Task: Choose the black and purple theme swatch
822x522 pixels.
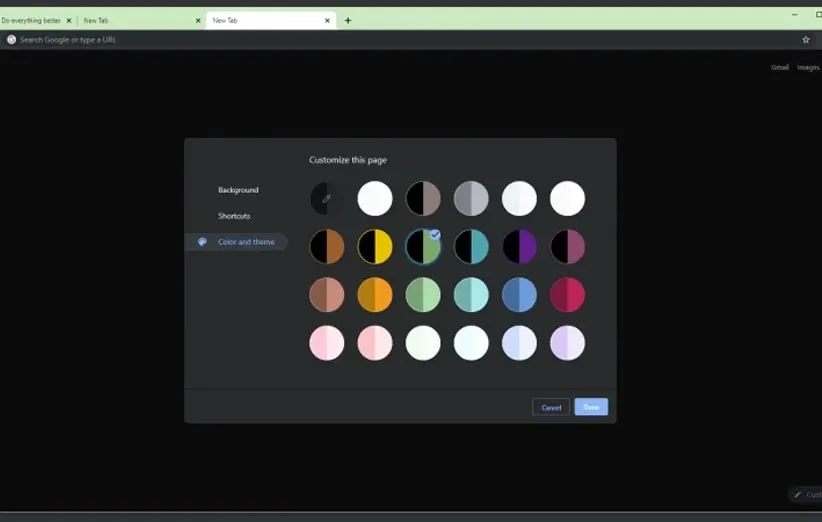Action: click(519, 247)
